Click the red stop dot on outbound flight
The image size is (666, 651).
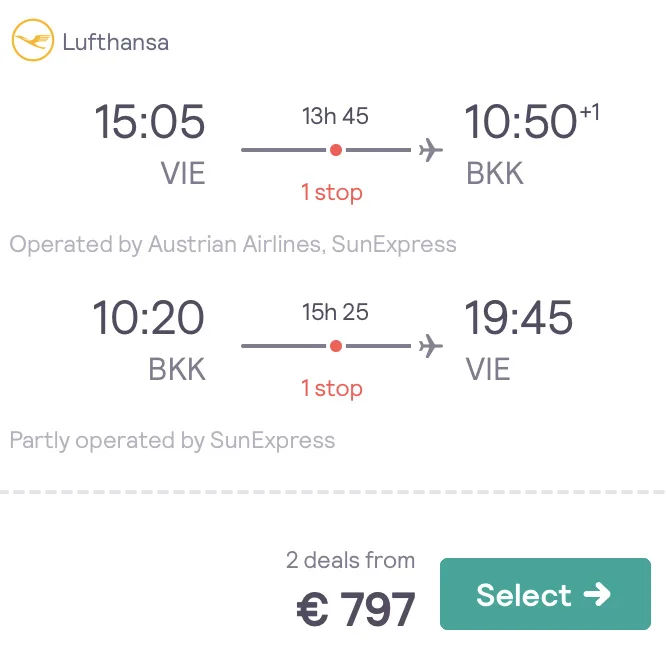coord(336,150)
